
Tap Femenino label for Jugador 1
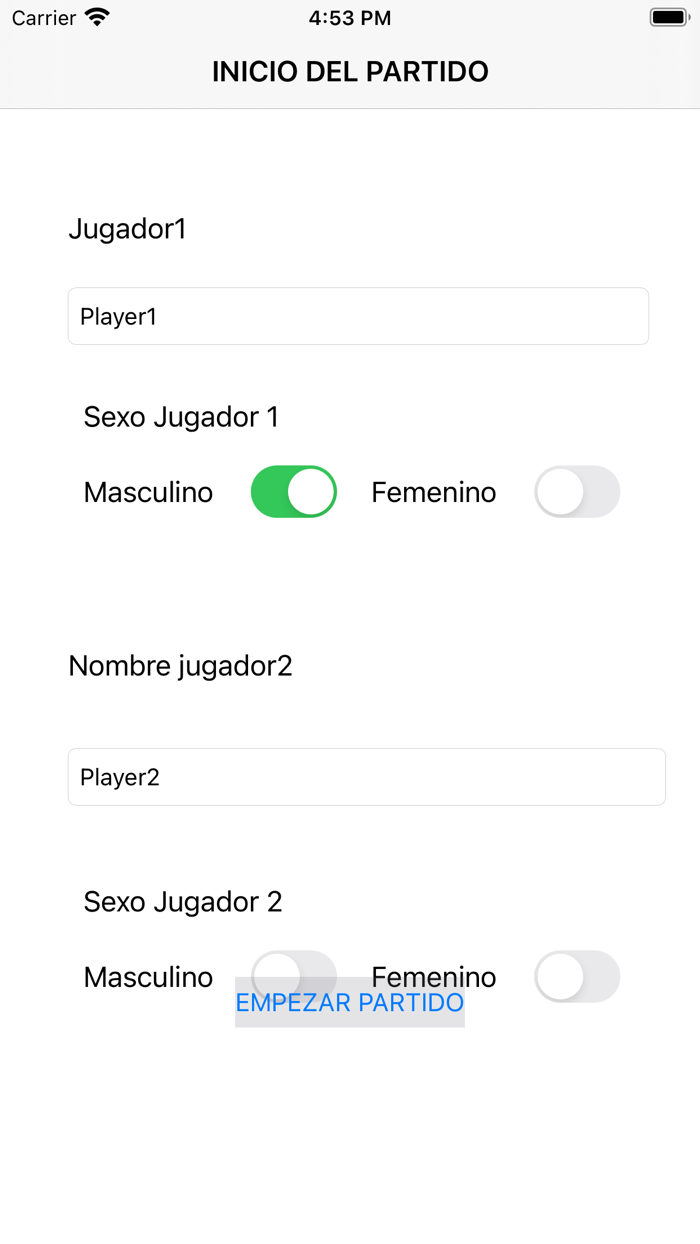(433, 492)
